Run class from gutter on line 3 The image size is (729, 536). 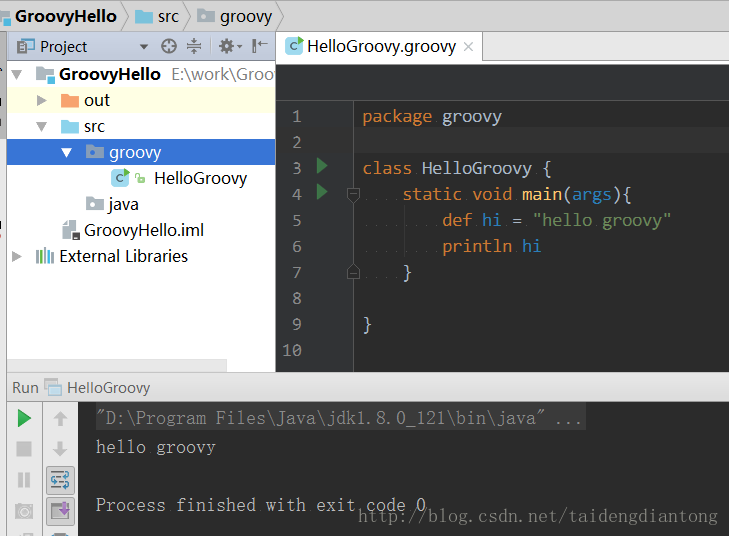pyautogui.click(x=322, y=166)
